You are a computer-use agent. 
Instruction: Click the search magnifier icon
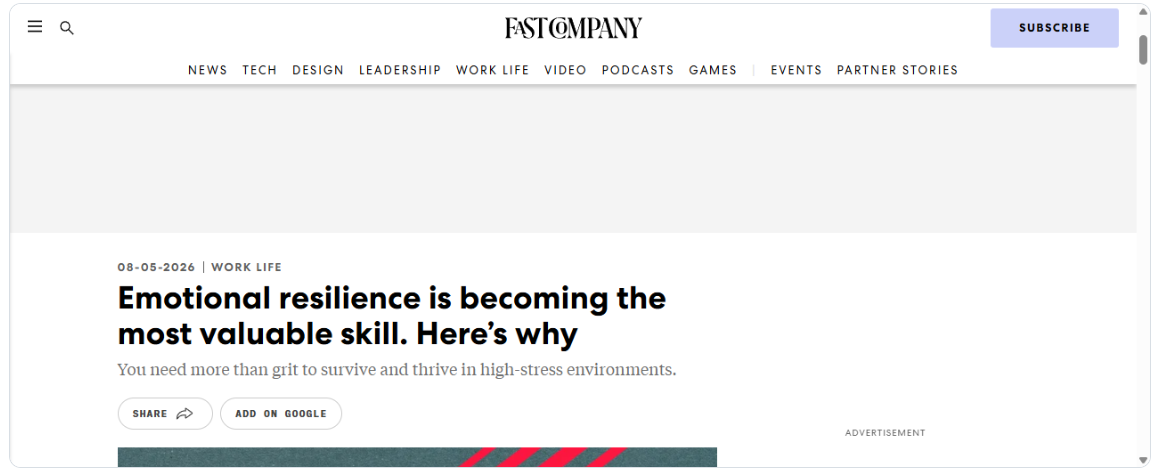(x=67, y=28)
